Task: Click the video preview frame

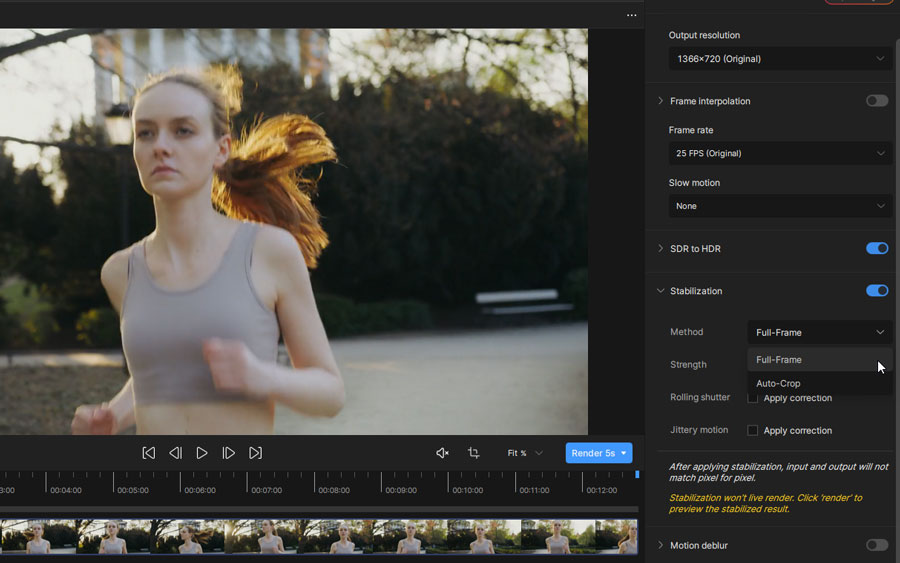Action: (x=294, y=231)
